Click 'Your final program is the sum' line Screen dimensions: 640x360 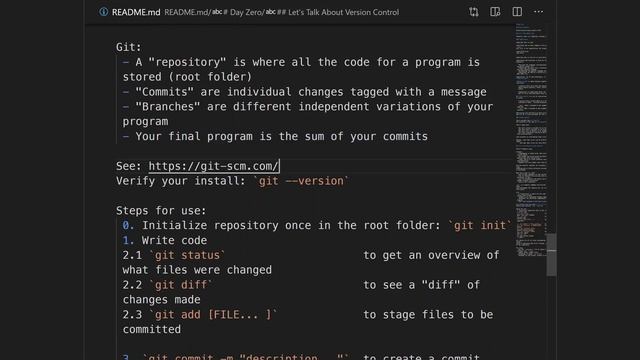tap(275, 136)
